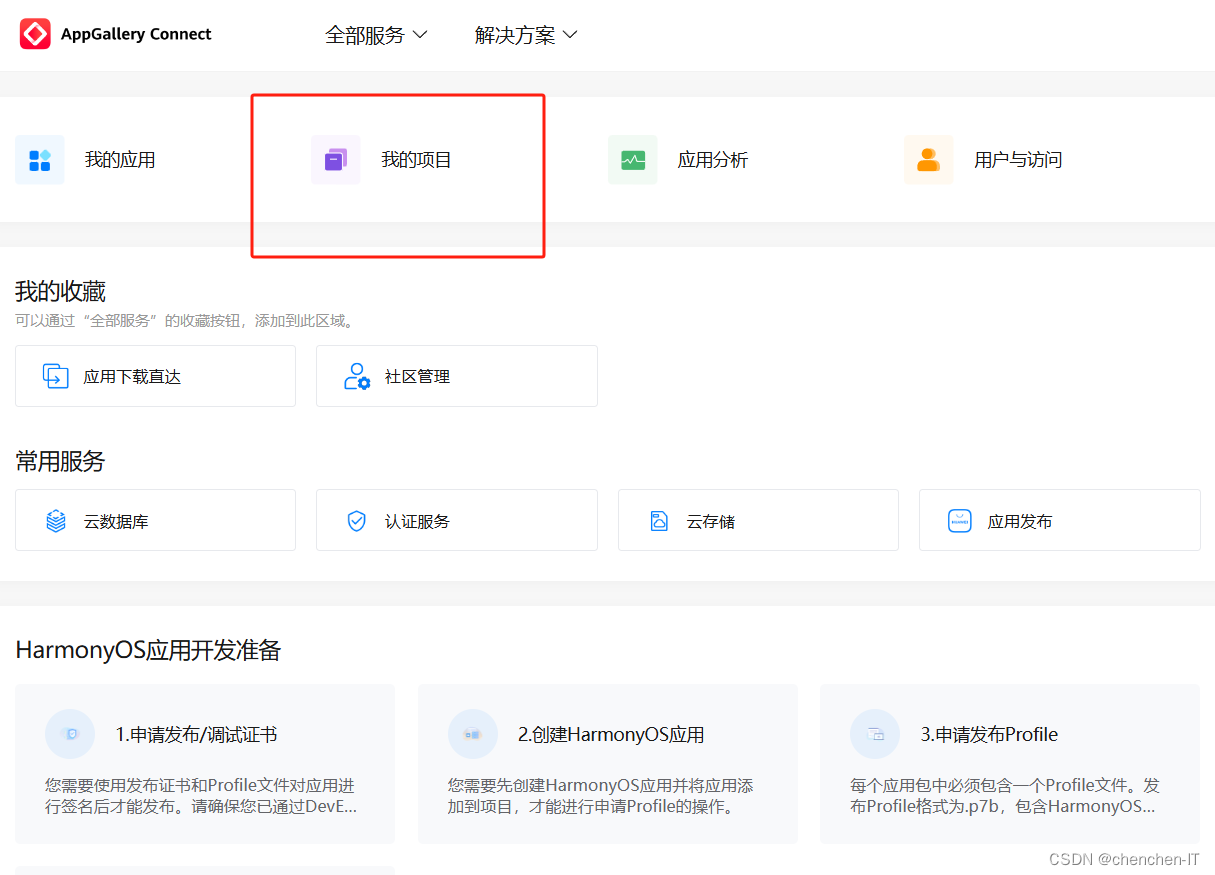Click the 社区管理 user-gear icon

pos(357,376)
